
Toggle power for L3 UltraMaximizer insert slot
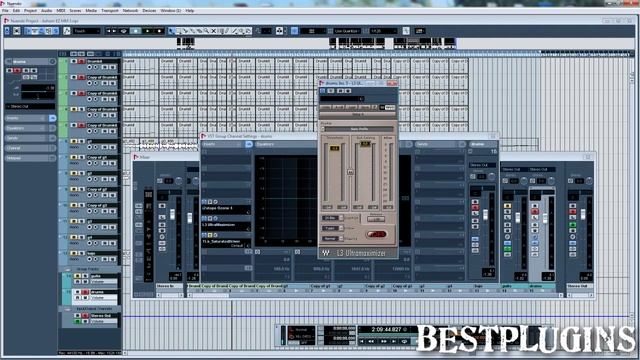tap(204, 218)
